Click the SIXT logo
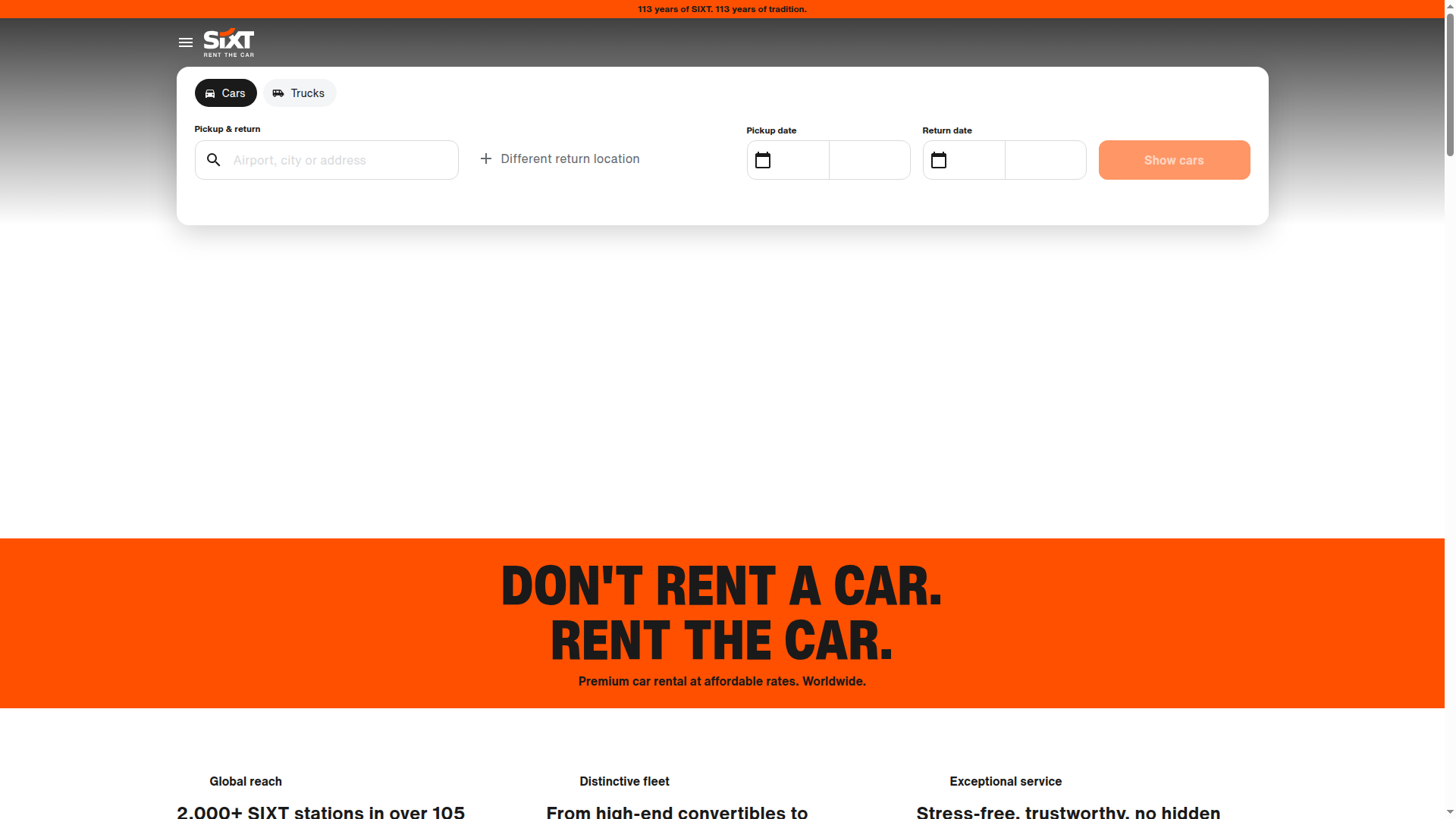Image resolution: width=1456 pixels, height=819 pixels. pyautogui.click(x=227, y=43)
